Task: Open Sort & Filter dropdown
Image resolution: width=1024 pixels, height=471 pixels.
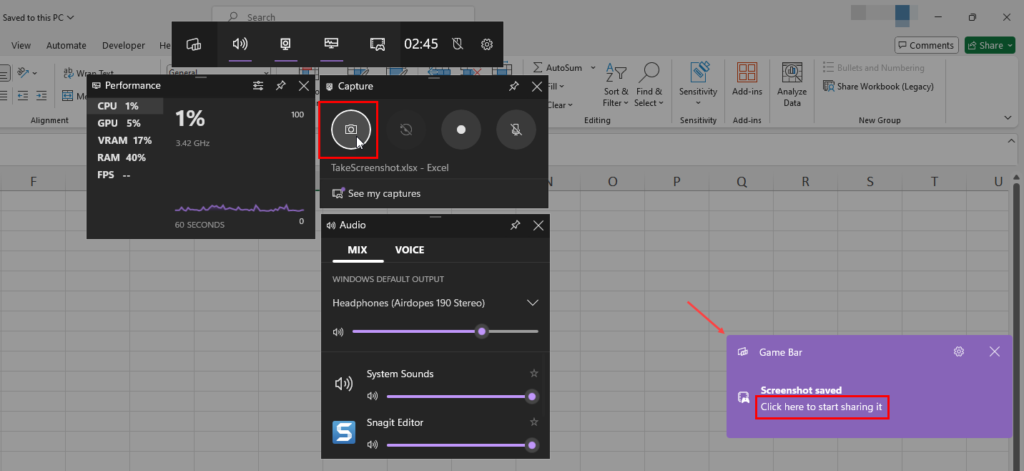Action: 616,86
